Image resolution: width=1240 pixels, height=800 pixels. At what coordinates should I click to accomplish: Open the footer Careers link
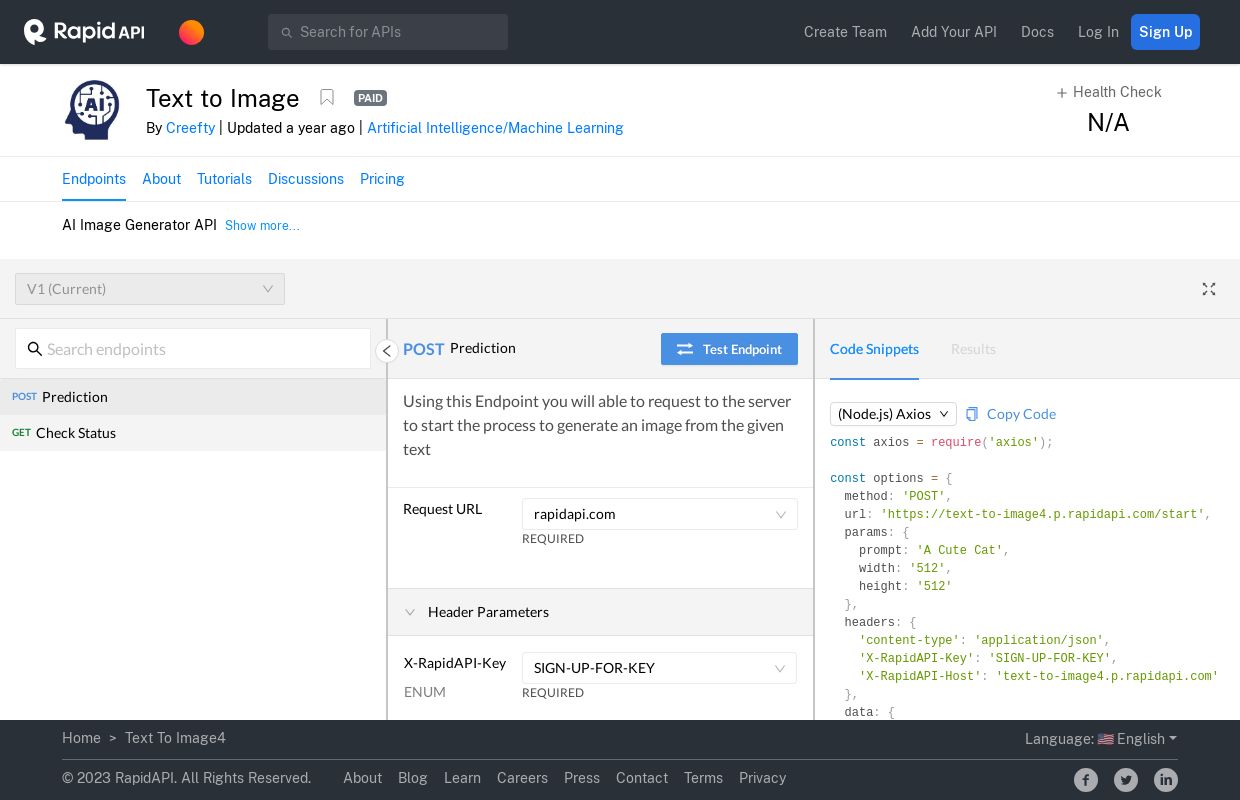point(522,778)
